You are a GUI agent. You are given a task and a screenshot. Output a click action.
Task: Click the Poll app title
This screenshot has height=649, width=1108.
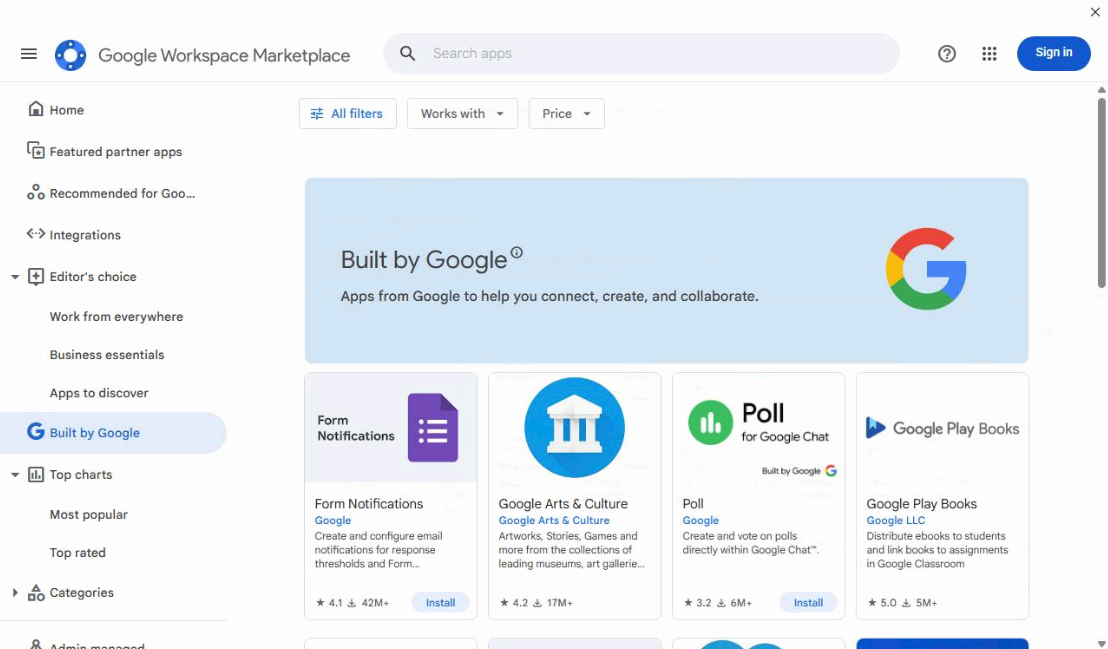click(692, 503)
